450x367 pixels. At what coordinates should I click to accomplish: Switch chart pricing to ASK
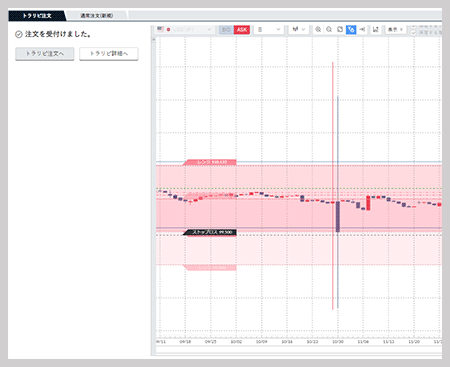[x=242, y=30]
